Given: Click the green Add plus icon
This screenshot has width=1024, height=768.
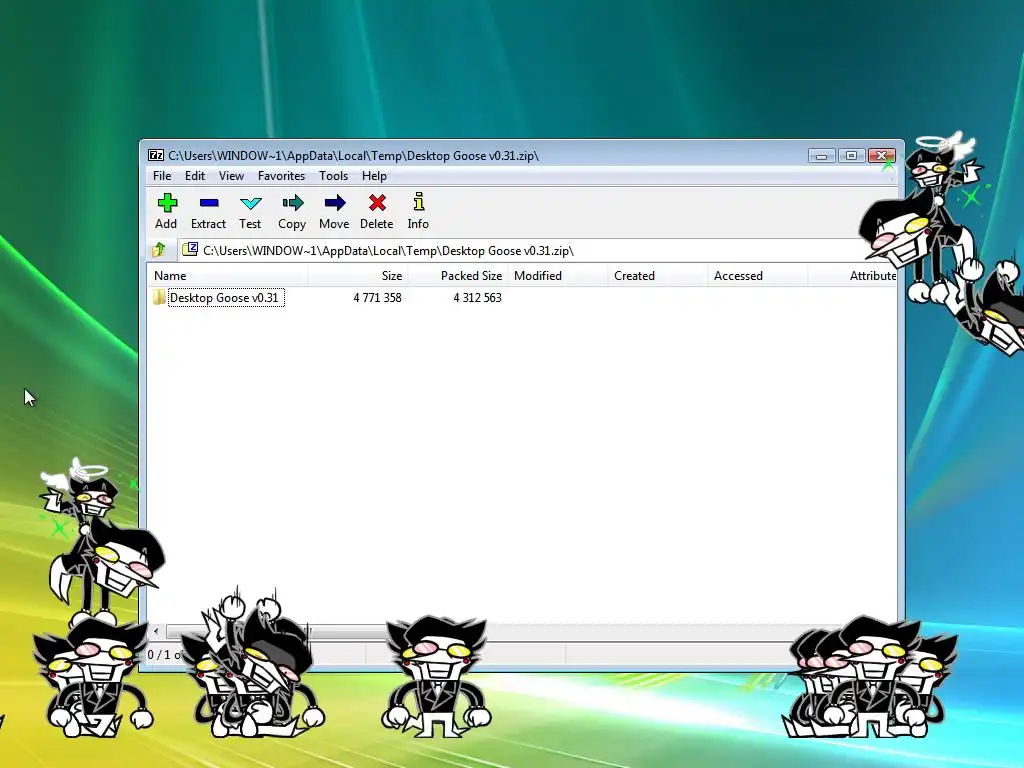Looking at the screenshot, I should click(x=167, y=203).
